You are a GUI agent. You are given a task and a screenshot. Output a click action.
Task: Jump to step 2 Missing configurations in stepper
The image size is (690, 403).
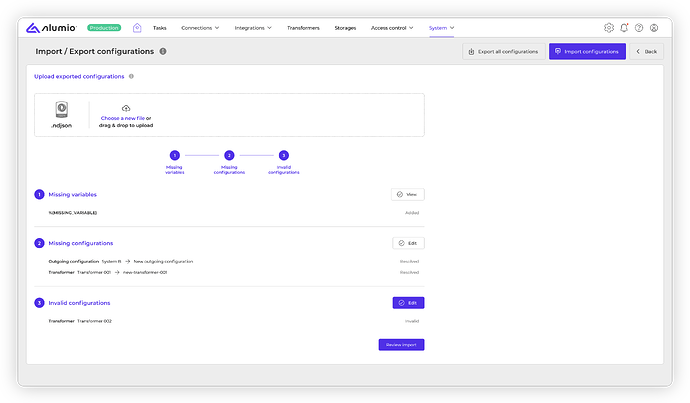[x=229, y=156]
